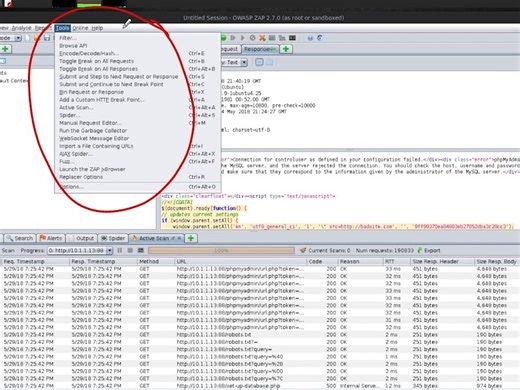Viewport: 520px width, 390px height.
Task: Click the blue refresh-style icon after help icon
Action: point(320,38)
